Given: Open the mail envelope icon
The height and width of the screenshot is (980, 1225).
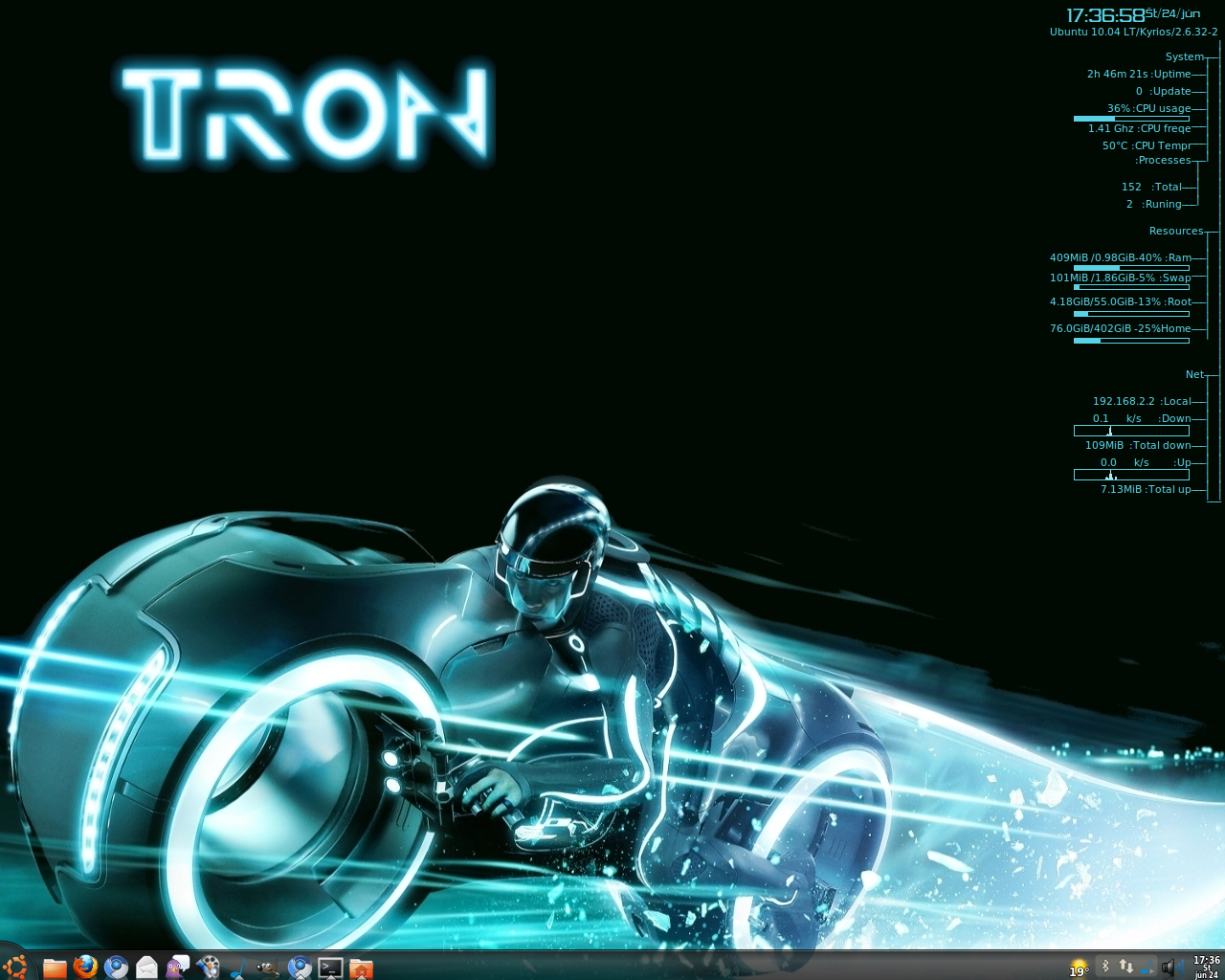Looking at the screenshot, I should (146, 968).
